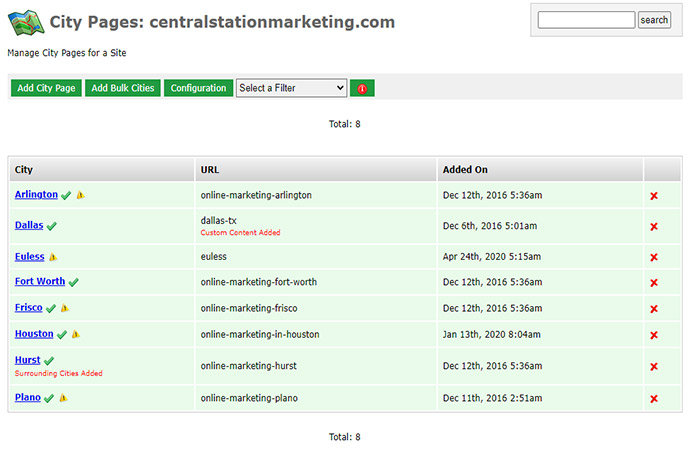Click the City Pages map logo icon

click(26, 22)
